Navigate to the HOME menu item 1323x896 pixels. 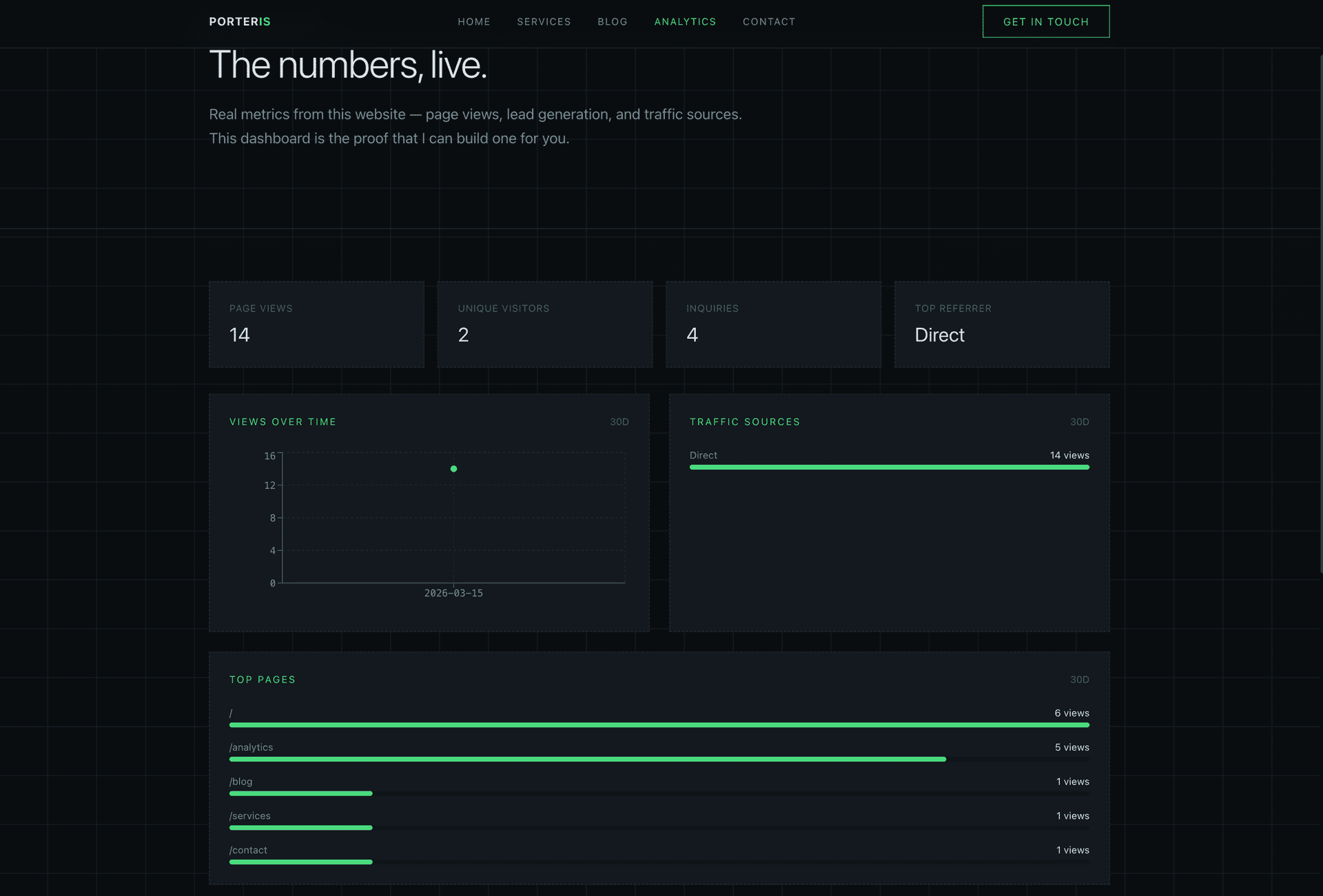(x=473, y=21)
